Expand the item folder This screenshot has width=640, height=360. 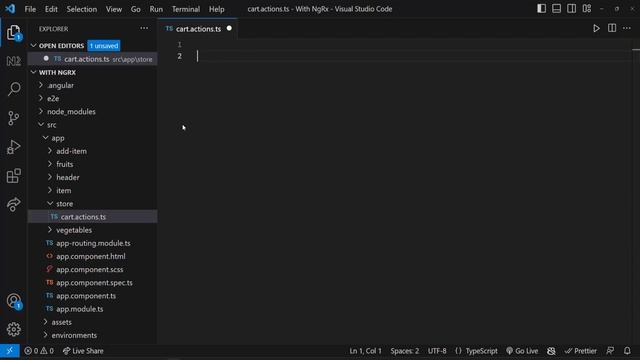pos(64,191)
